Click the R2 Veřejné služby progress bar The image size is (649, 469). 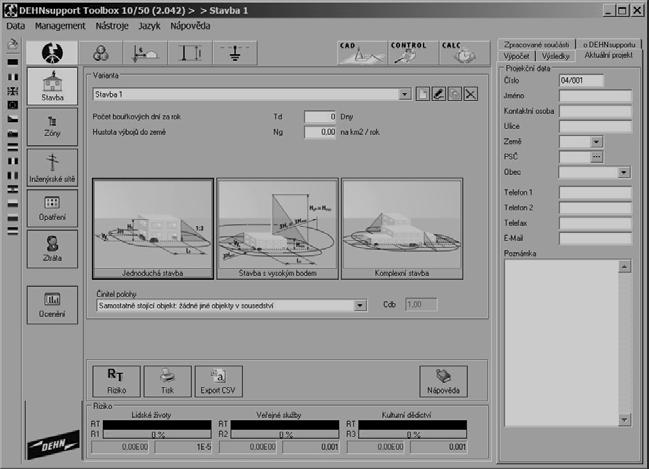click(x=285, y=434)
